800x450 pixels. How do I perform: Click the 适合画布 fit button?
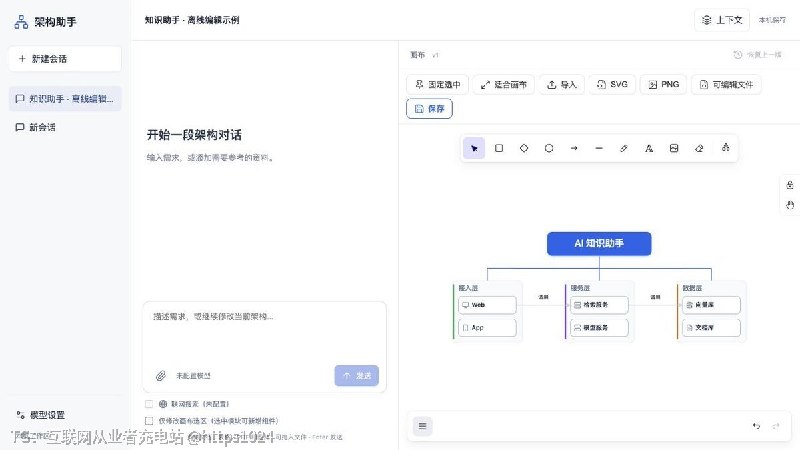point(504,85)
